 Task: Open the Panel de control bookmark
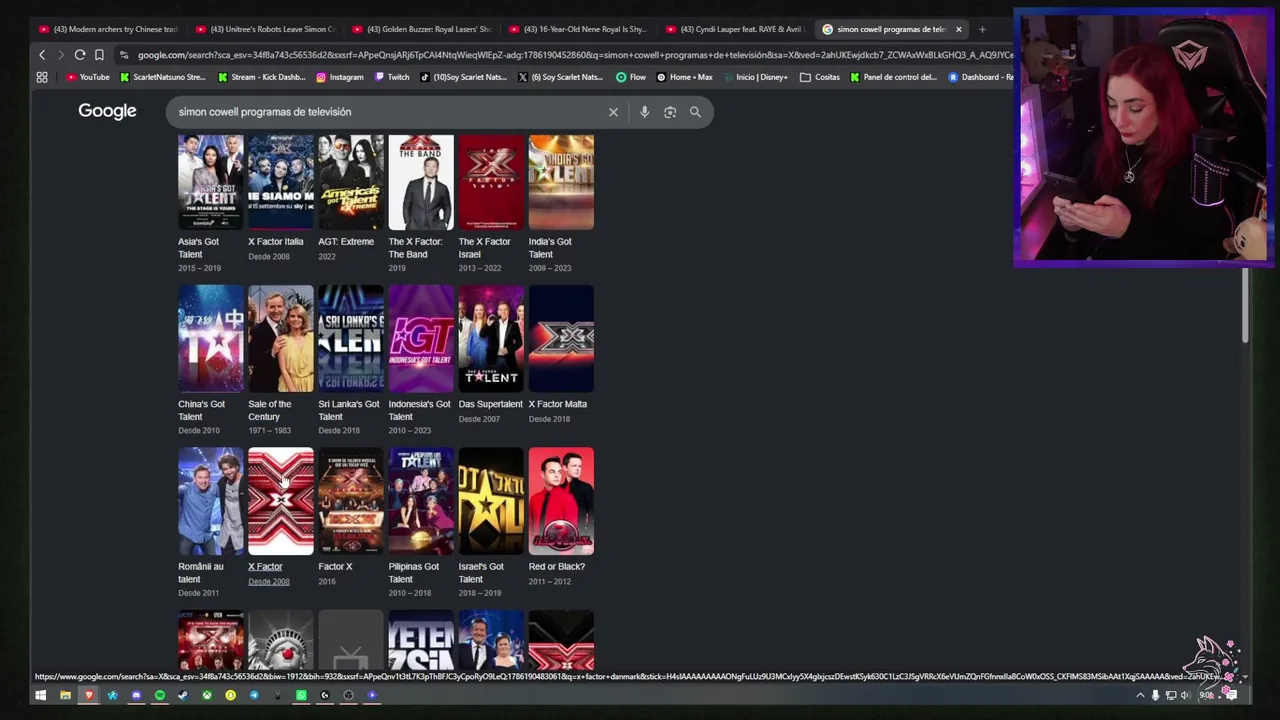coord(894,77)
